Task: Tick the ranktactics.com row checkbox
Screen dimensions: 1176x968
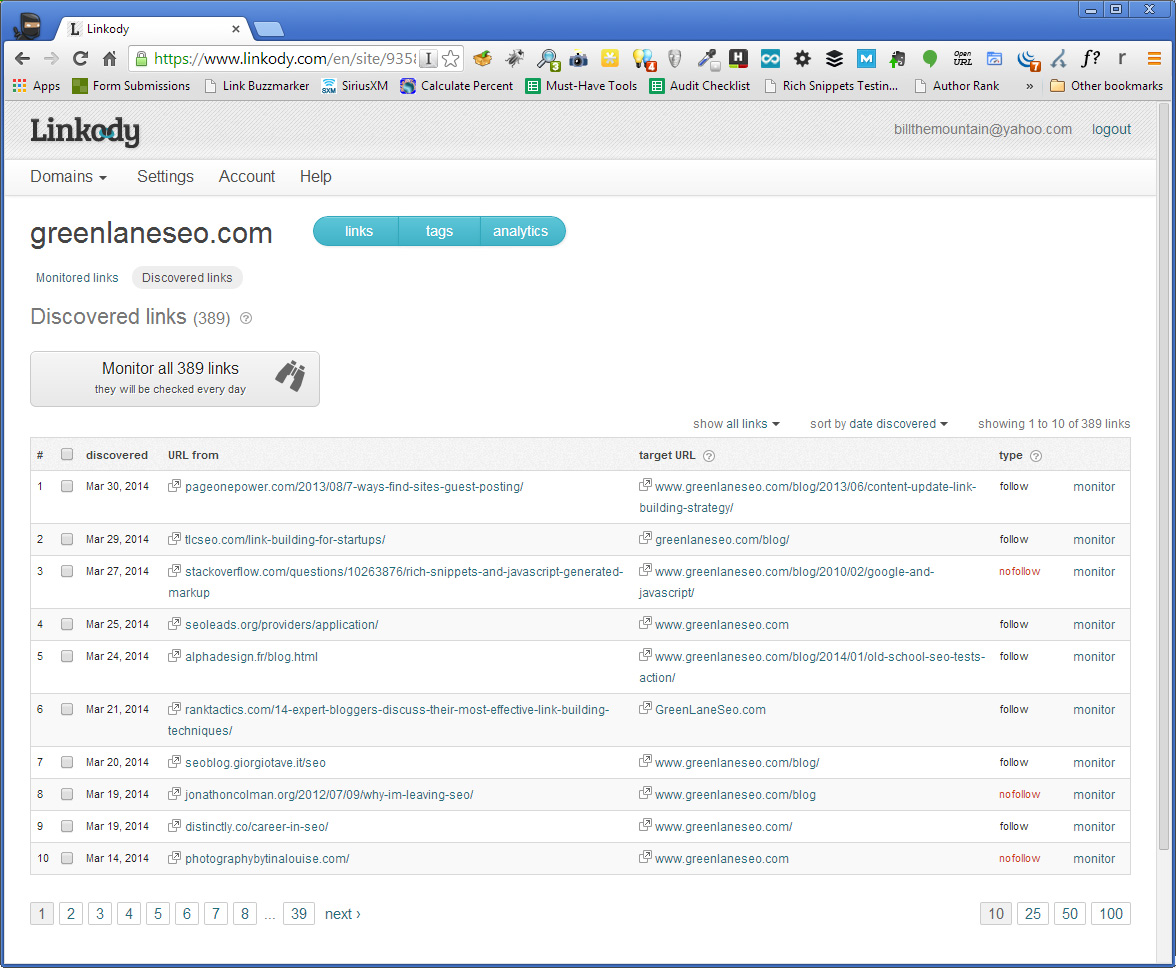Action: [x=67, y=709]
